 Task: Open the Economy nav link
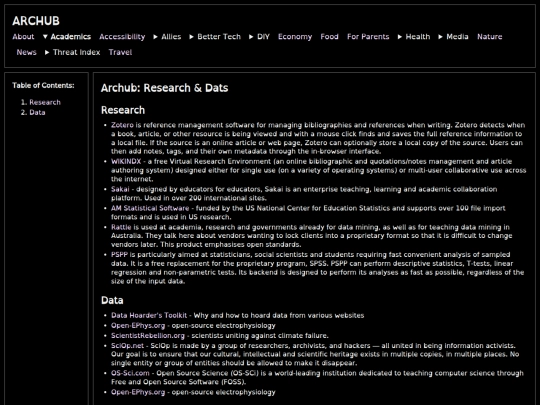295,37
